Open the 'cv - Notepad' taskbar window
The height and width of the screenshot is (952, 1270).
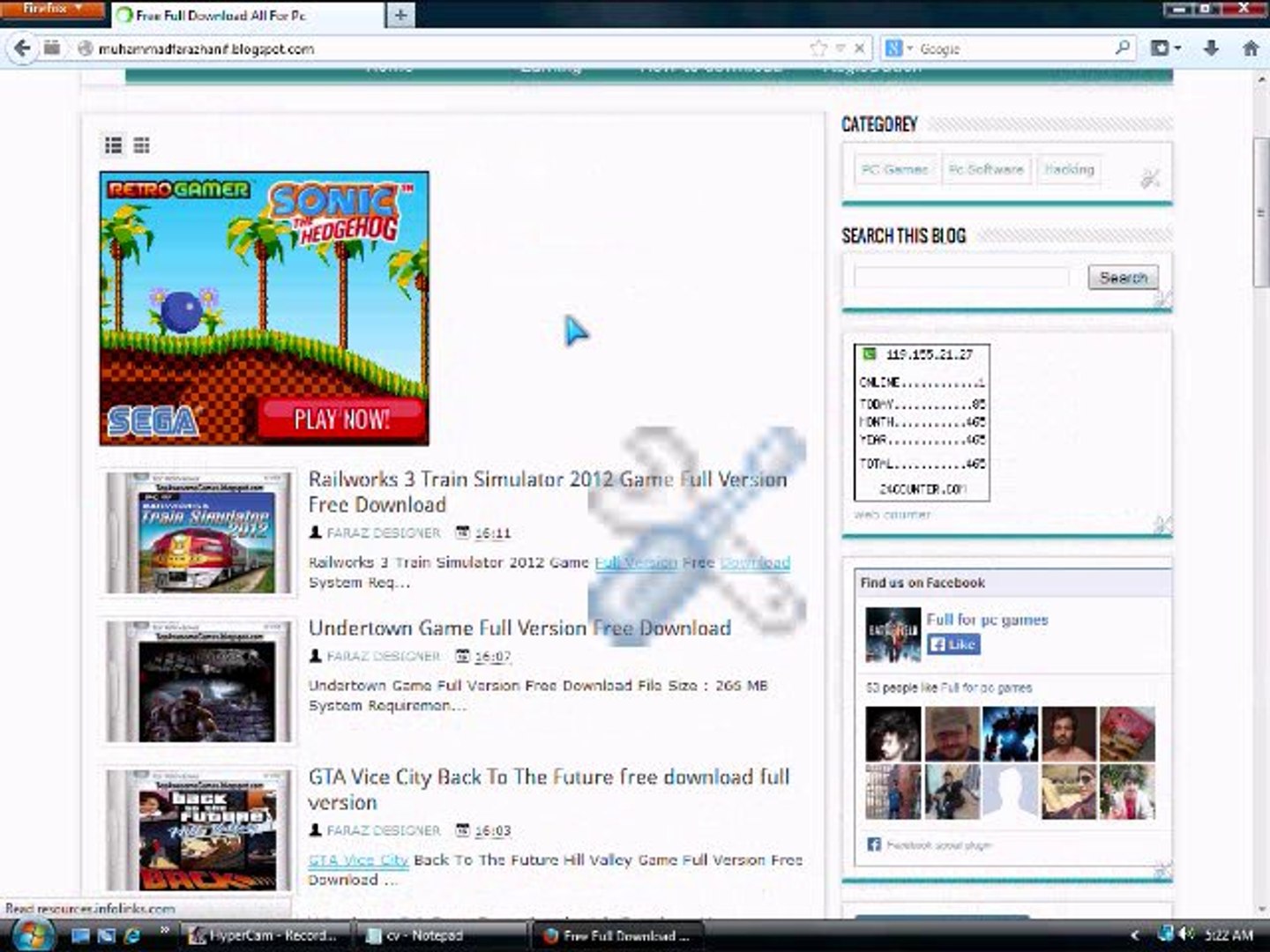point(441,935)
